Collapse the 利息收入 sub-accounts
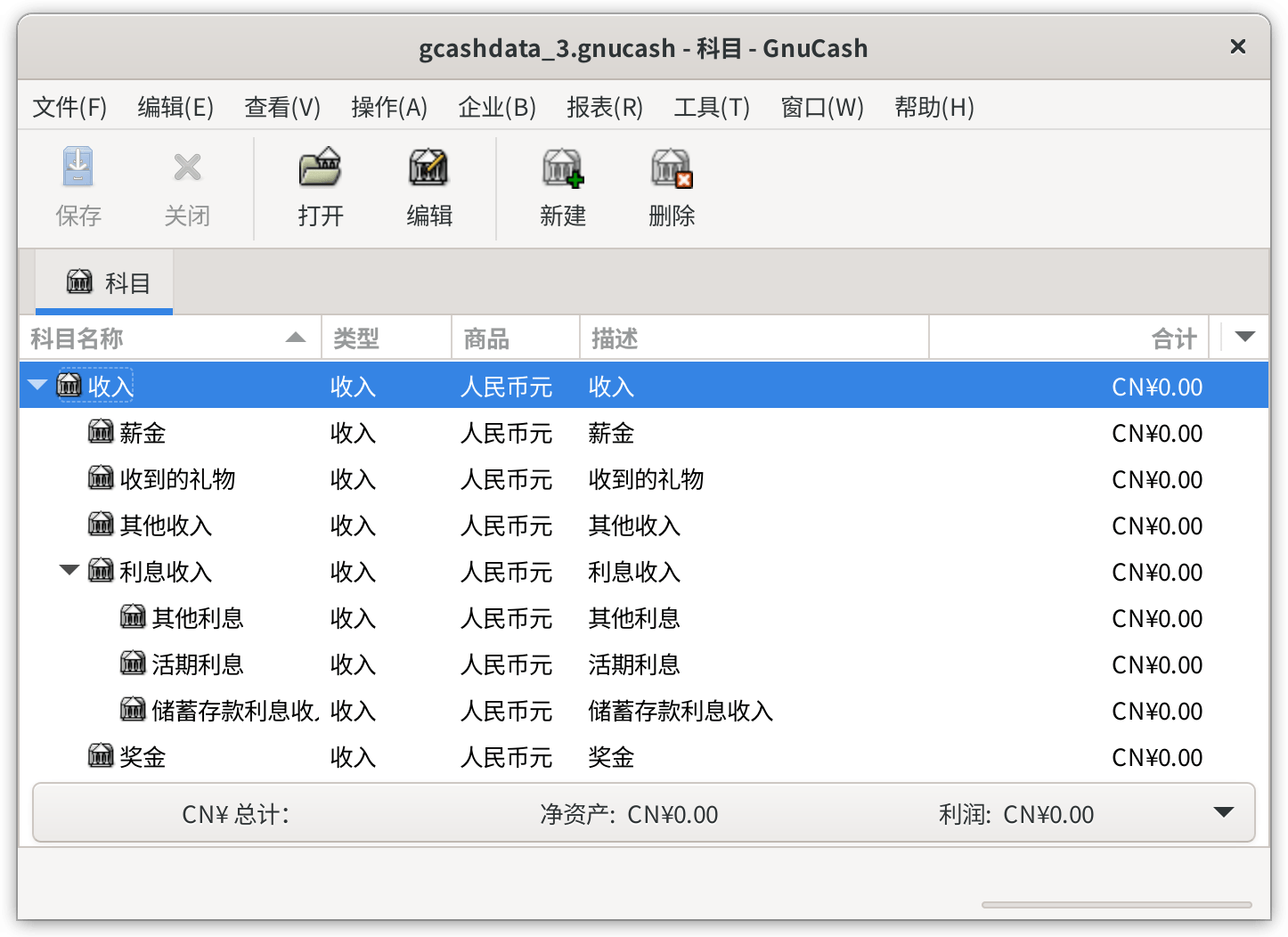Viewport: 1288px width, 937px height. pyautogui.click(x=69, y=571)
